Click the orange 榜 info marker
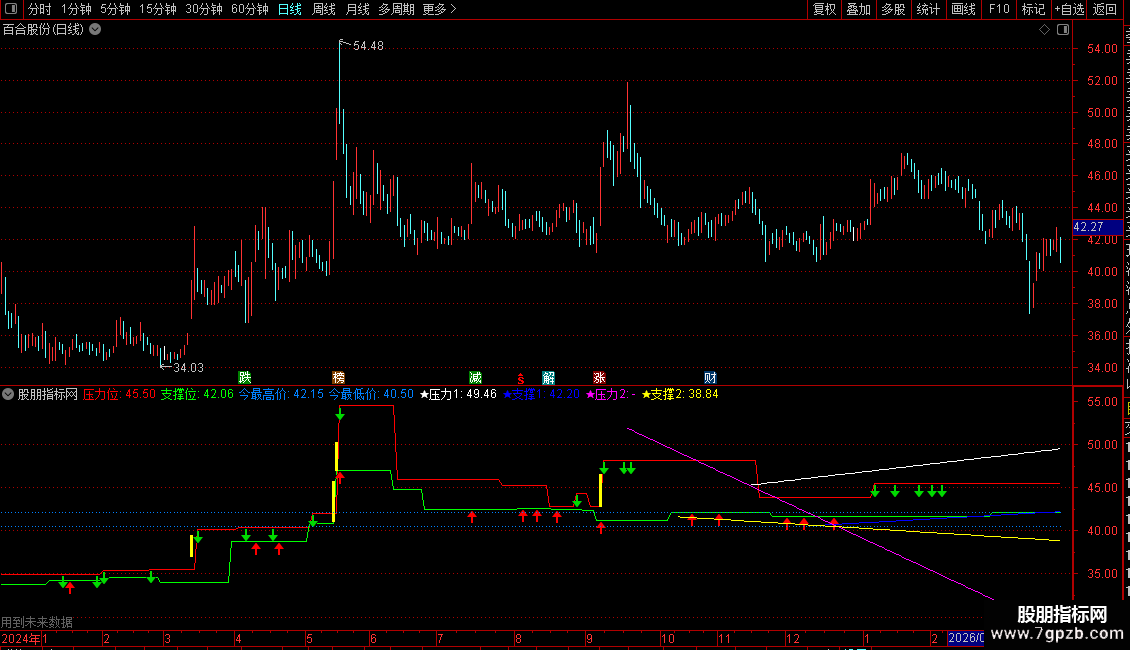This screenshot has width=1130, height=650. click(x=339, y=378)
